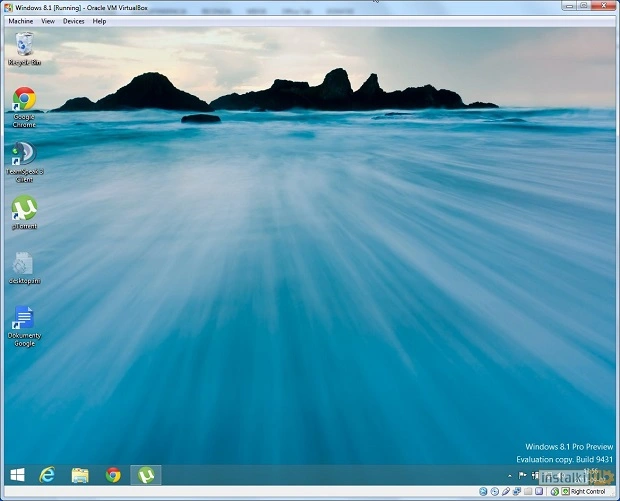
Task: Open the Help menu
Action: tap(99, 21)
